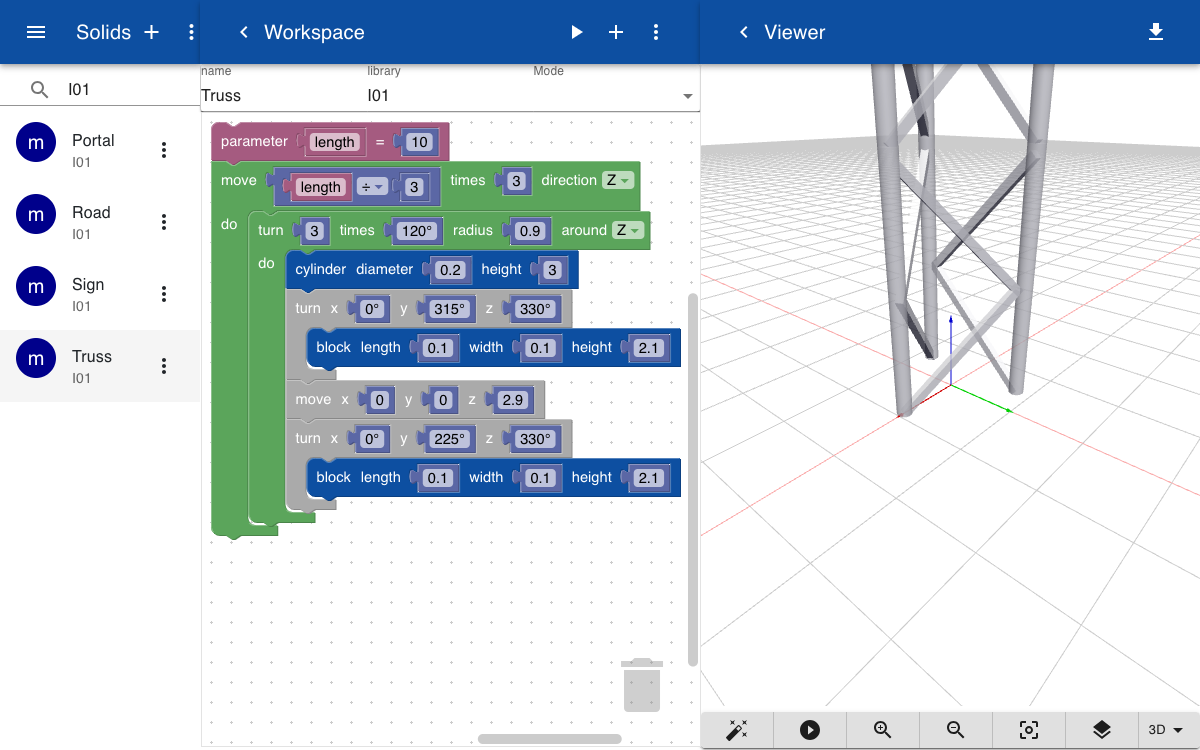1200x750 pixels.
Task: Edit the divisor value 3
Action: [414, 187]
